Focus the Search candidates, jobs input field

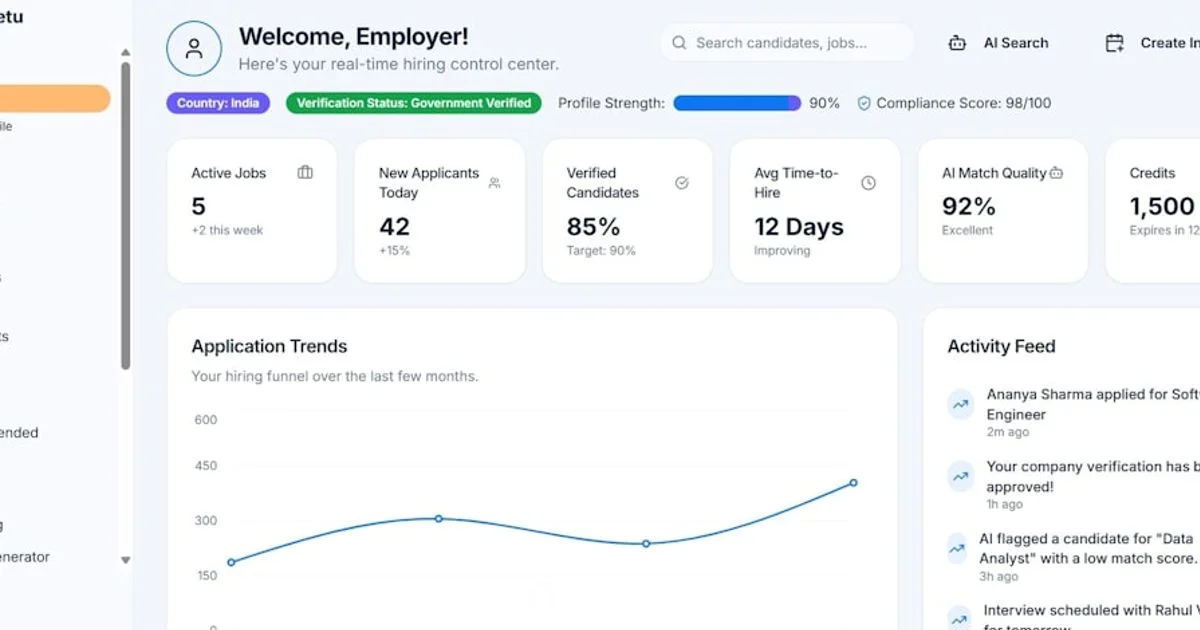point(790,43)
